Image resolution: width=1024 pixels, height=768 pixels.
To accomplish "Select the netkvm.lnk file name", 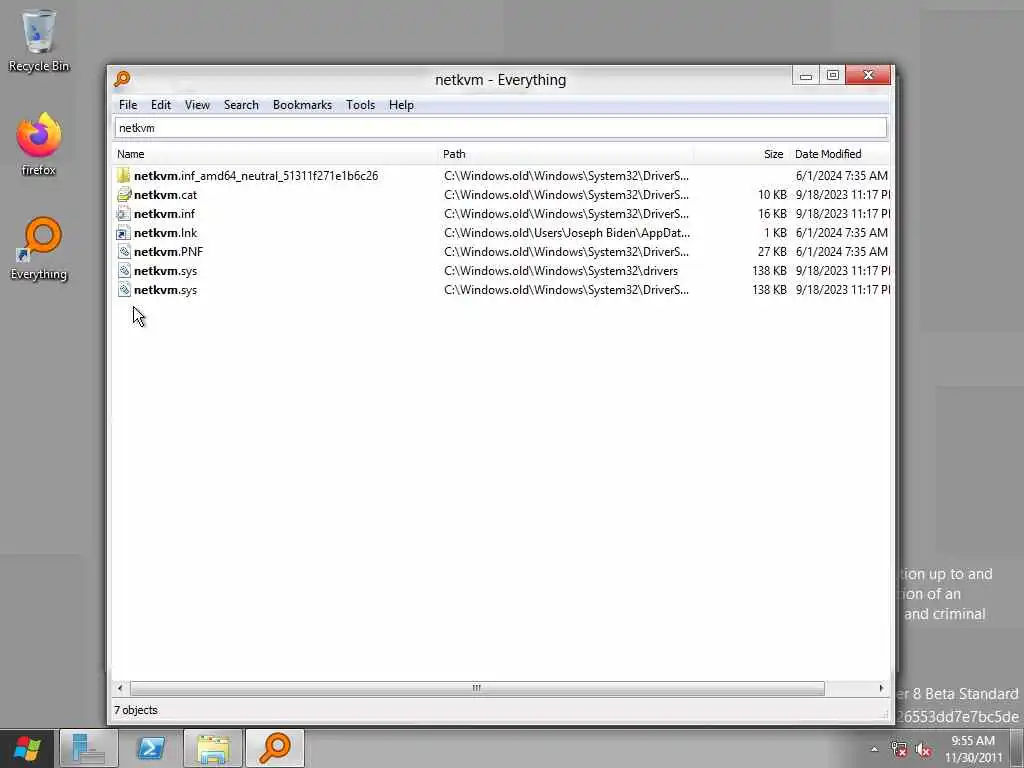I will [165, 232].
